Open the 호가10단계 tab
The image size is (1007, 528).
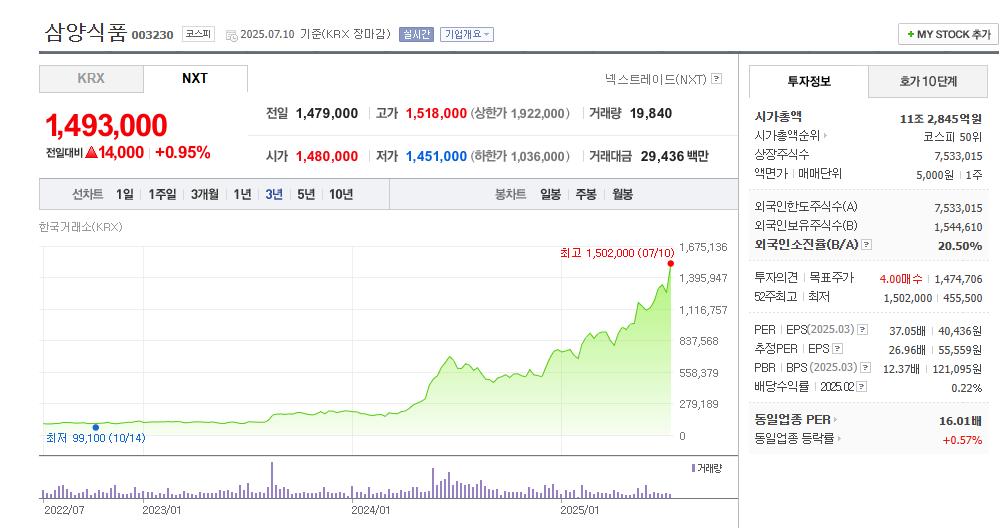[928, 82]
